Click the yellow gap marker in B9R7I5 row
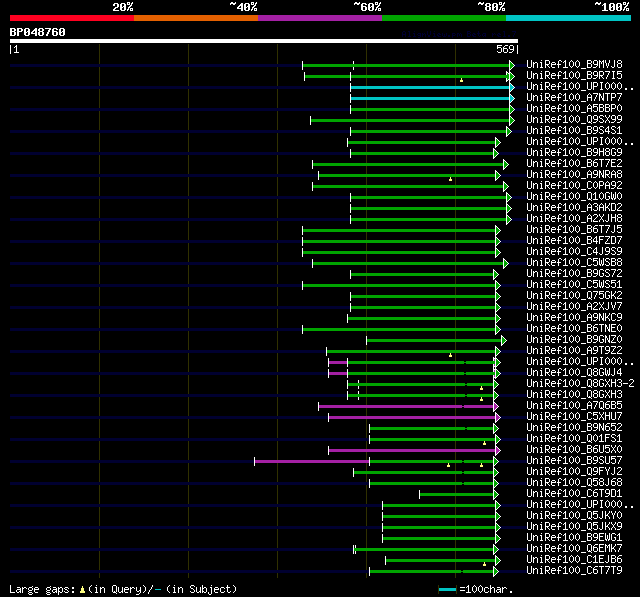Image resolution: width=640 pixels, height=597 pixels. point(462,80)
